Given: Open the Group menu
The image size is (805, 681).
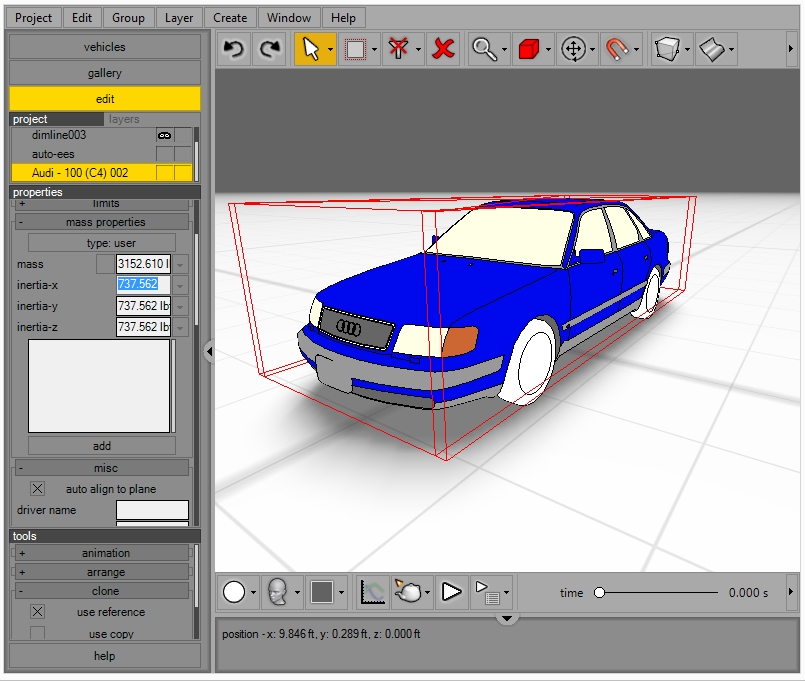Looking at the screenshot, I should [128, 18].
